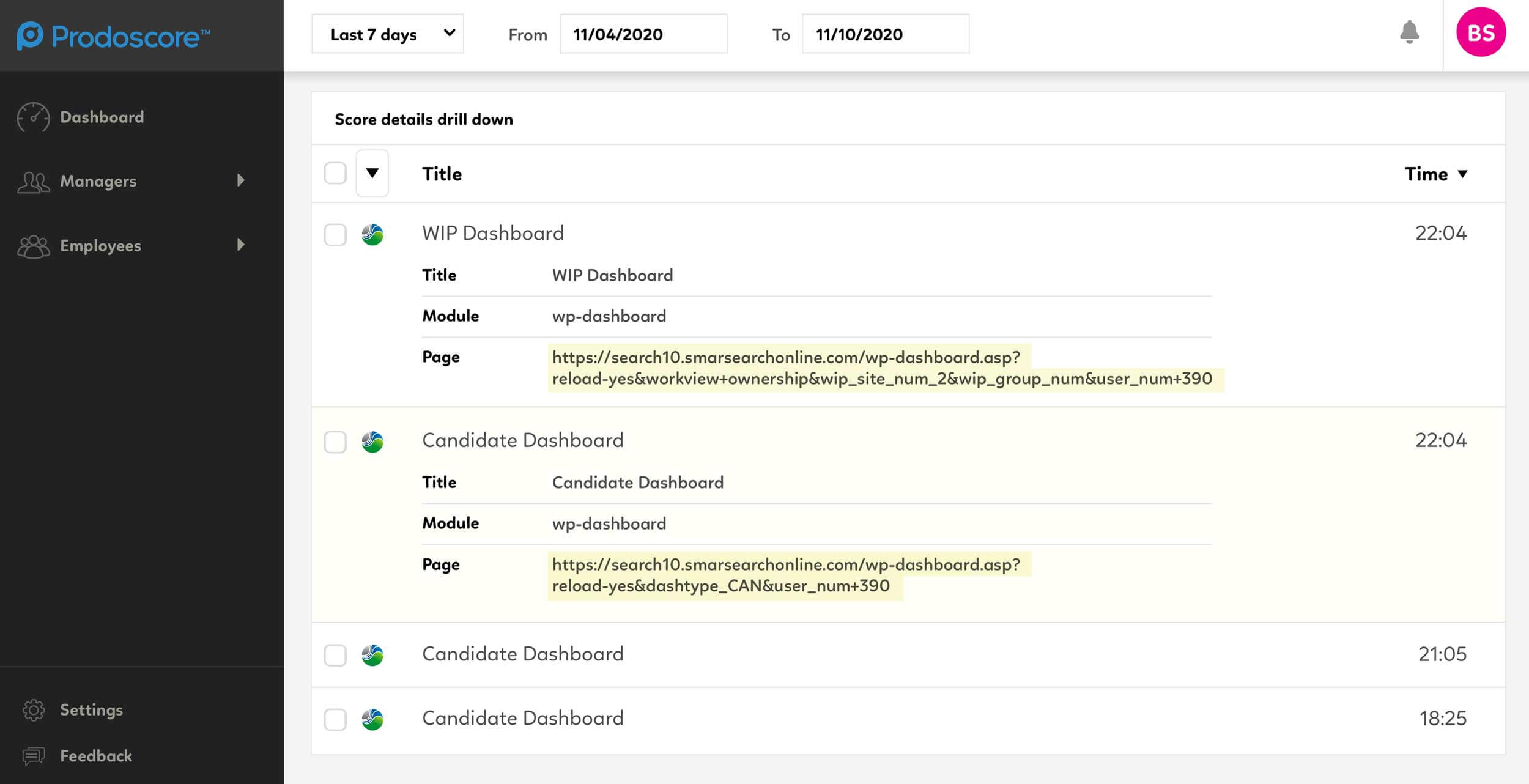The height and width of the screenshot is (784, 1529).
Task: Expand the Managers sidebar menu
Action: coord(241,180)
